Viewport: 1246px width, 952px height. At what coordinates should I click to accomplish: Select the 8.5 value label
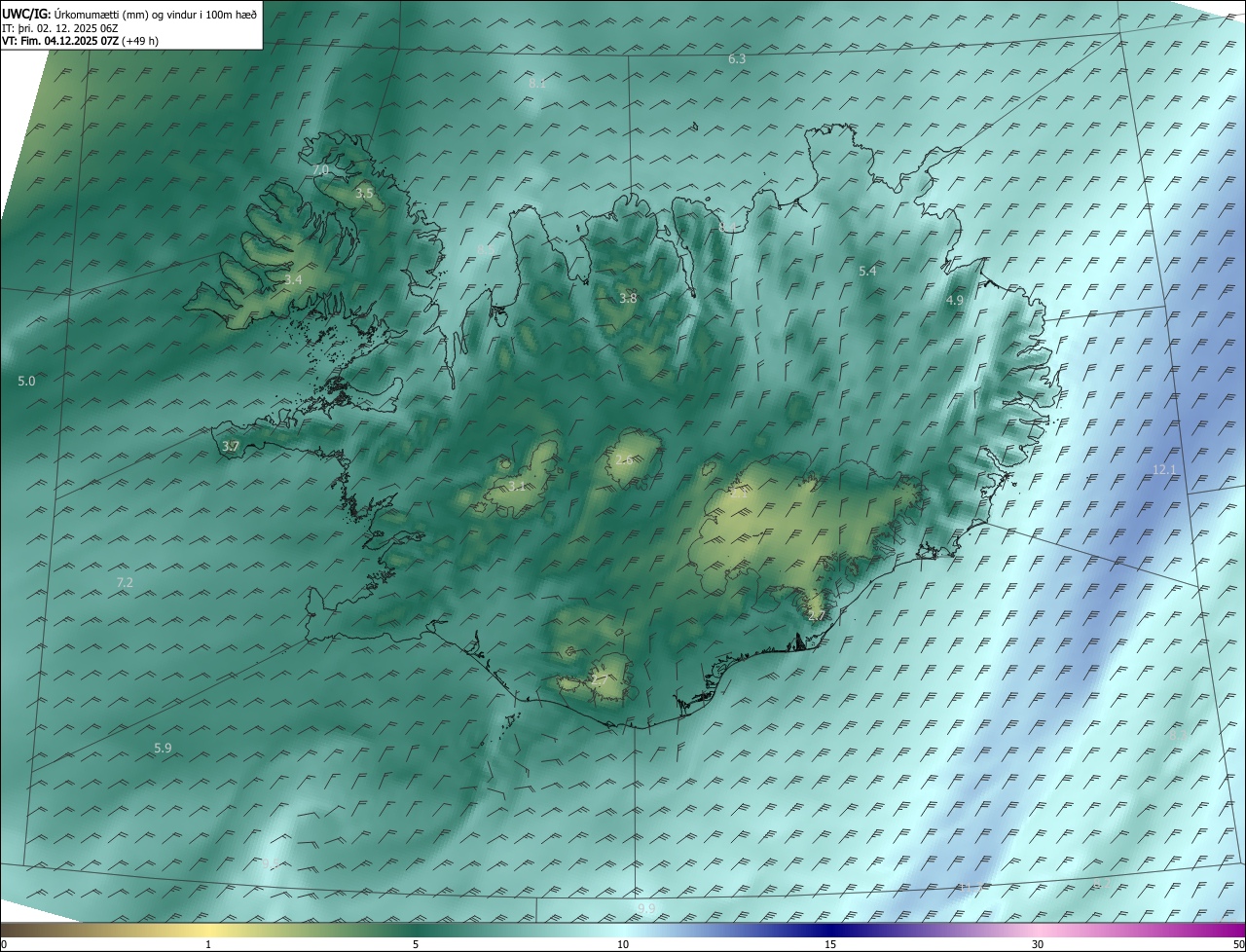(485, 251)
